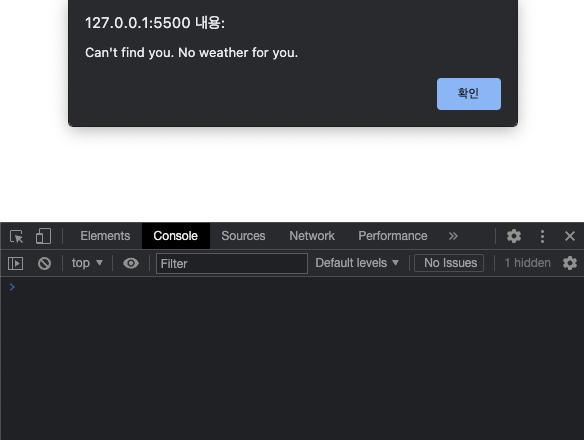This screenshot has width=584, height=440.
Task: Expand the Default levels dropdown
Action: pyautogui.click(x=357, y=263)
